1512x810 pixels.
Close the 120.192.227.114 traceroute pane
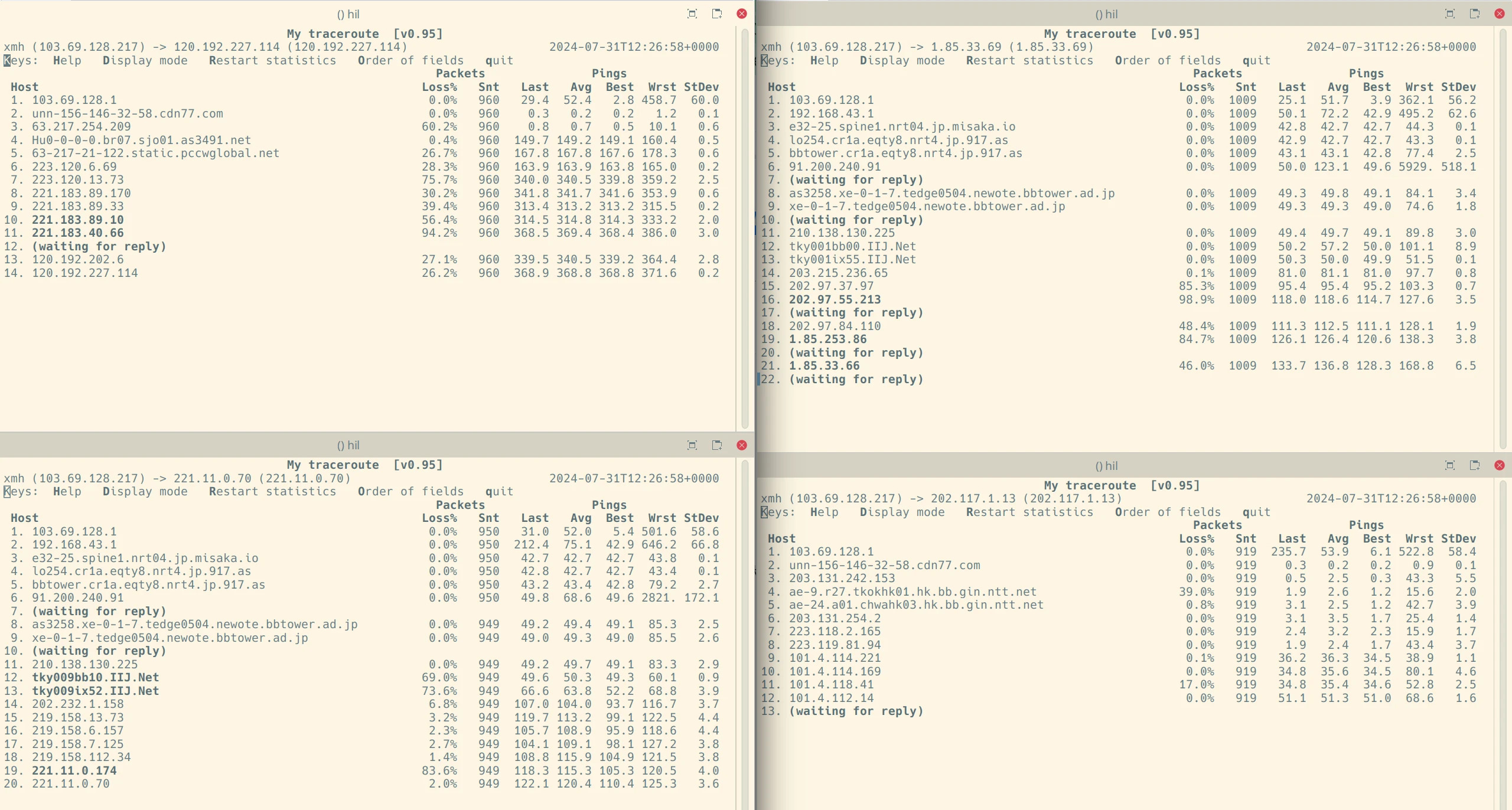click(x=742, y=14)
